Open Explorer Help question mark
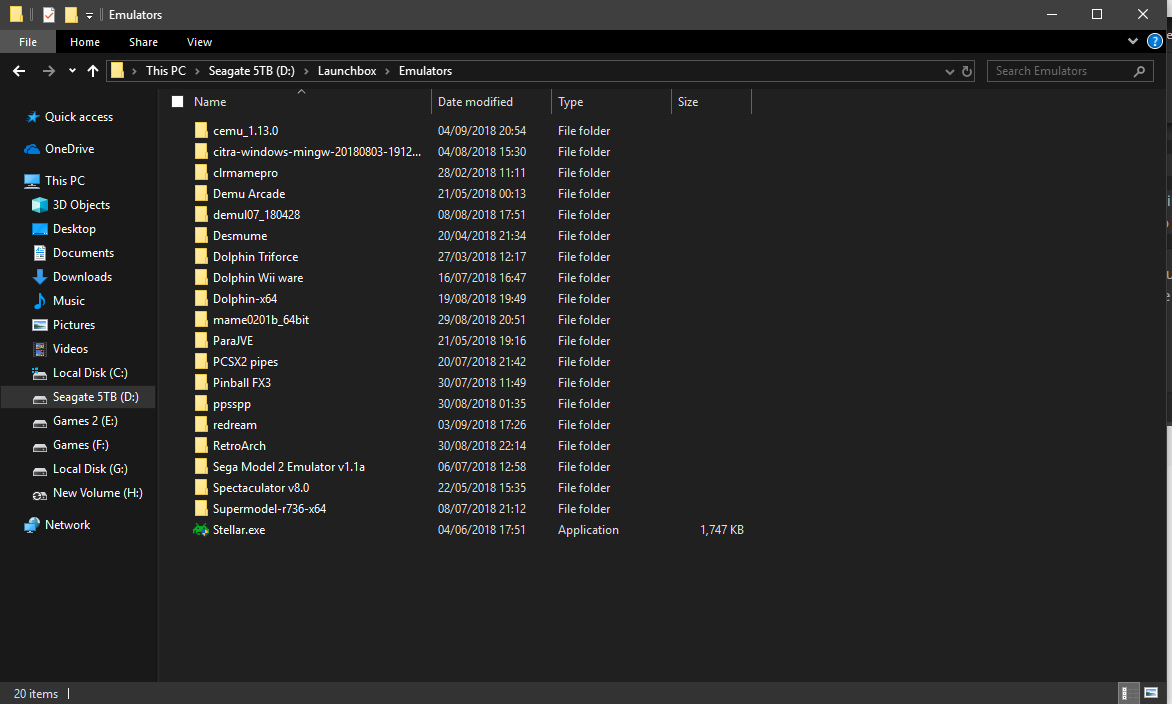 pyautogui.click(x=1155, y=42)
